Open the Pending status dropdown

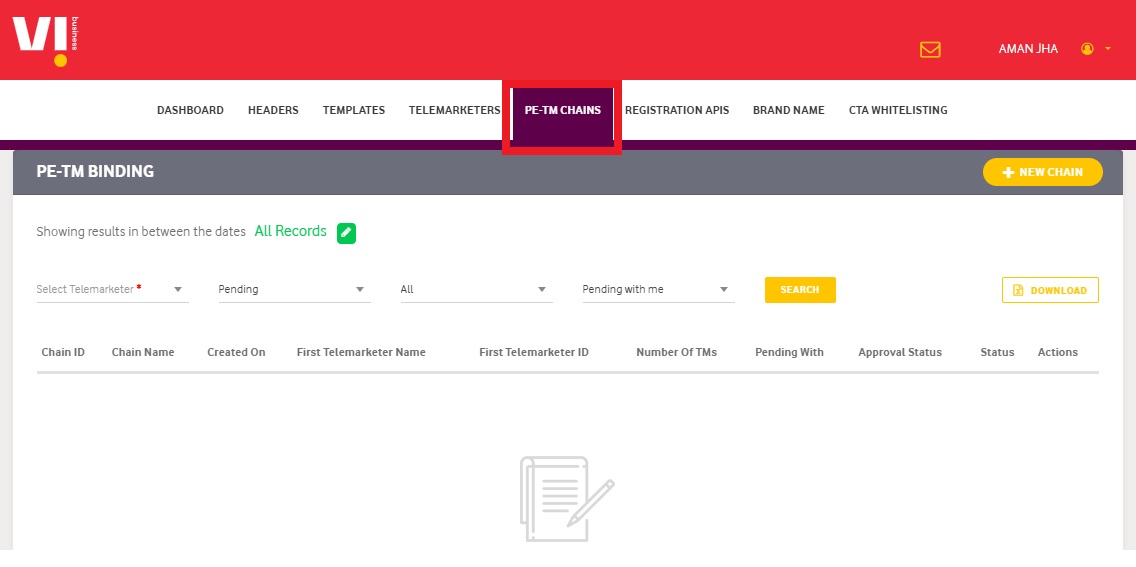(294, 290)
